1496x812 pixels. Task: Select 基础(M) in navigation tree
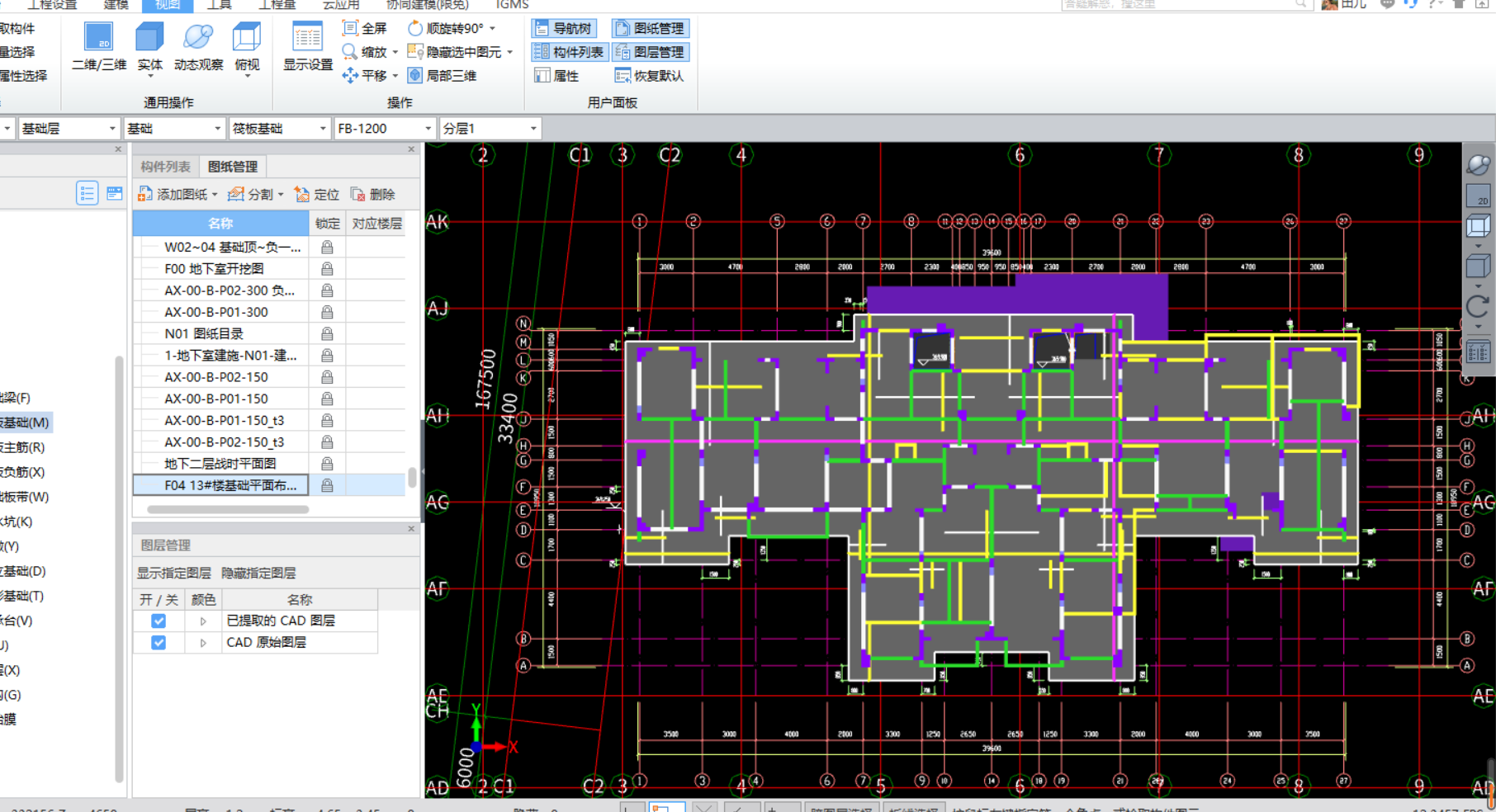pyautogui.click(x=25, y=423)
